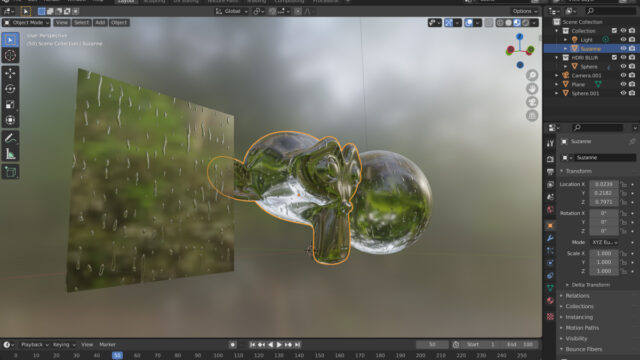Open Material properties tab icon
Image resolution: width=640 pixels, height=360 pixels.
pos(550,301)
